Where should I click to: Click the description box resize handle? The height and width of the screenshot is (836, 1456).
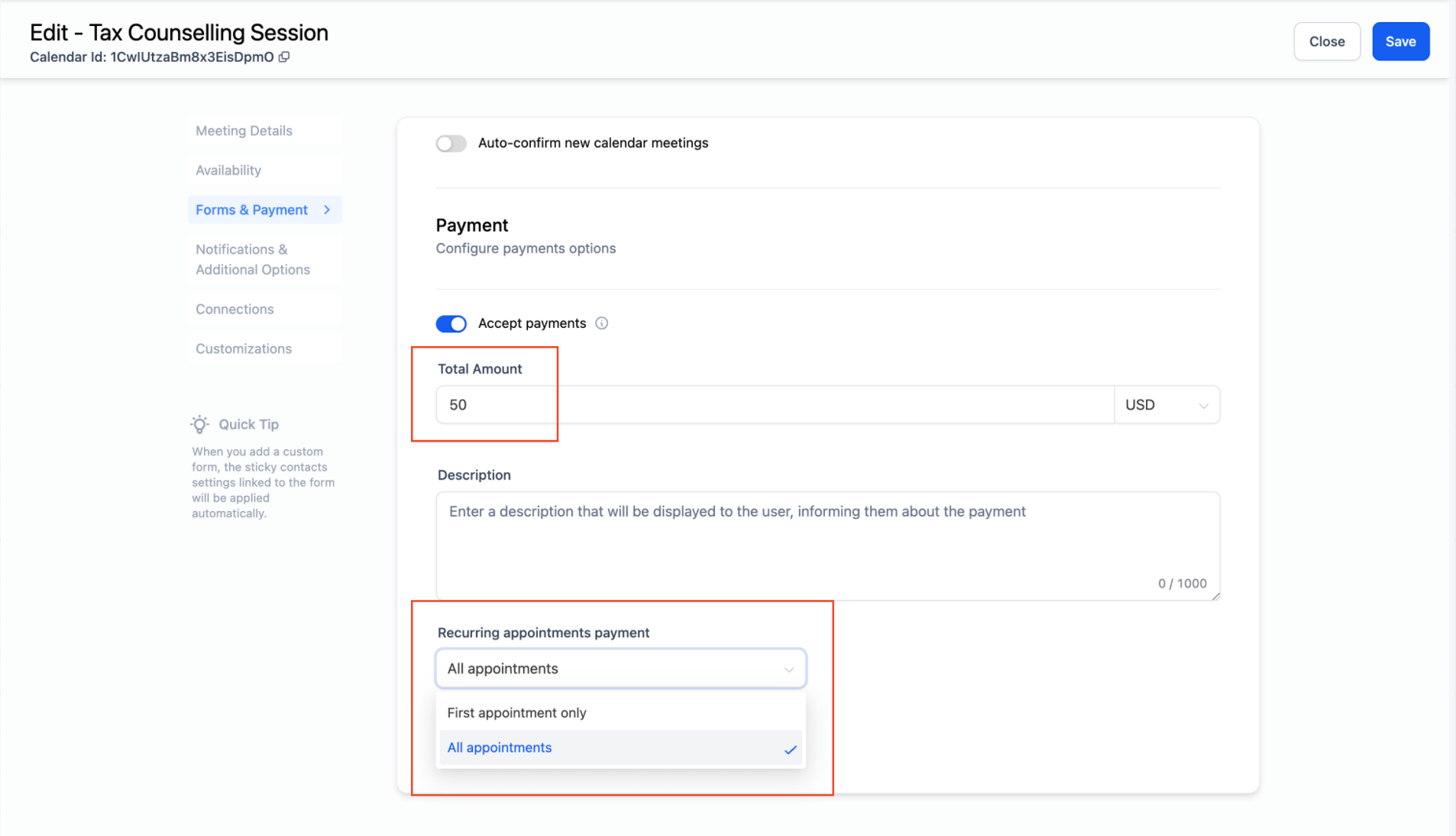(x=1215, y=595)
